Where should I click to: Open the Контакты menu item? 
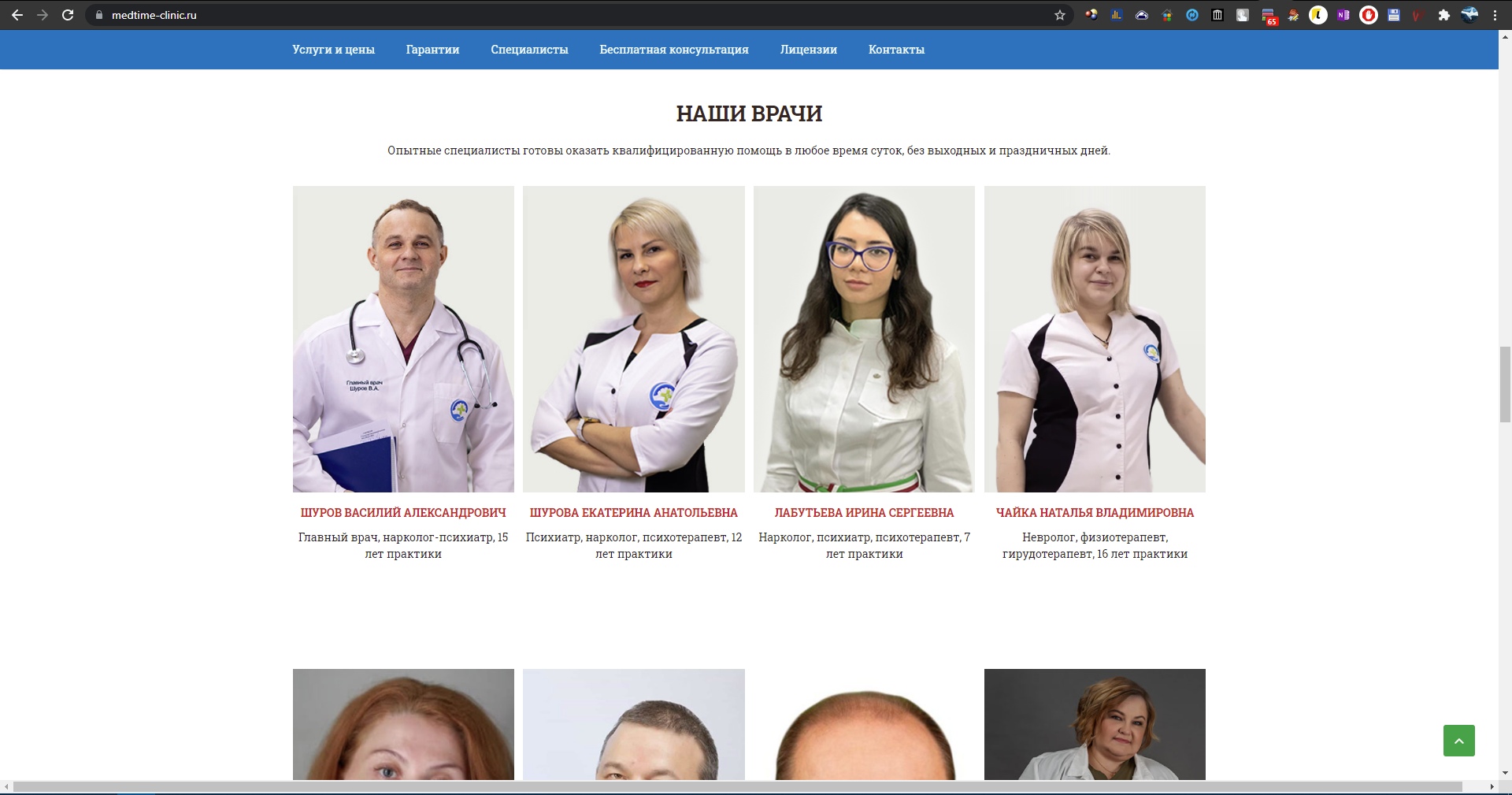(x=896, y=50)
